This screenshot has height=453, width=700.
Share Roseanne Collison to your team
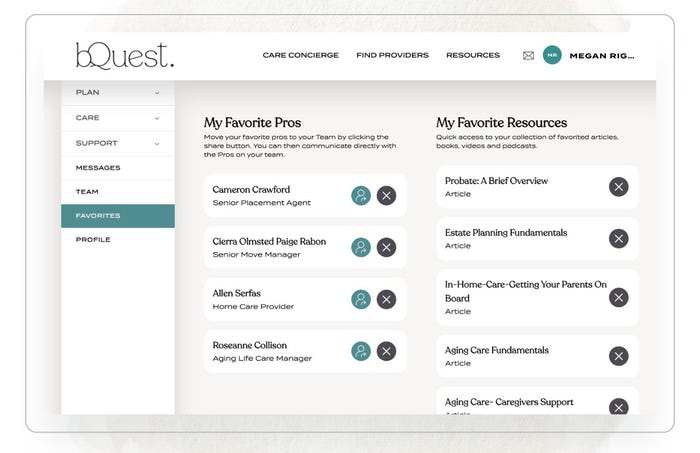click(x=361, y=351)
